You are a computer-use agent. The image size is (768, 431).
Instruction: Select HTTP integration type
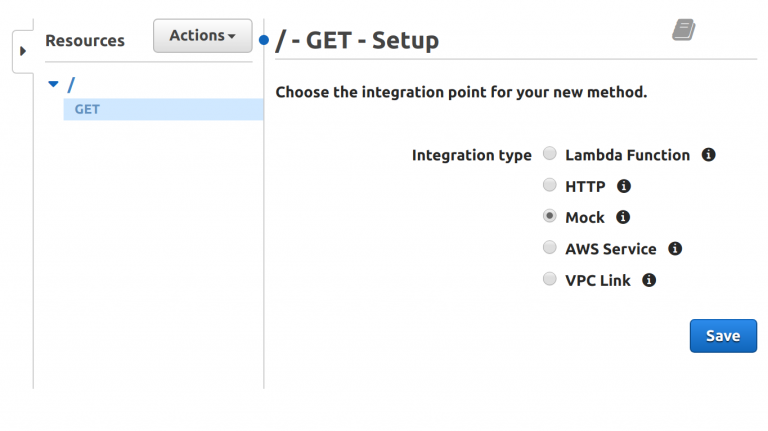point(550,185)
